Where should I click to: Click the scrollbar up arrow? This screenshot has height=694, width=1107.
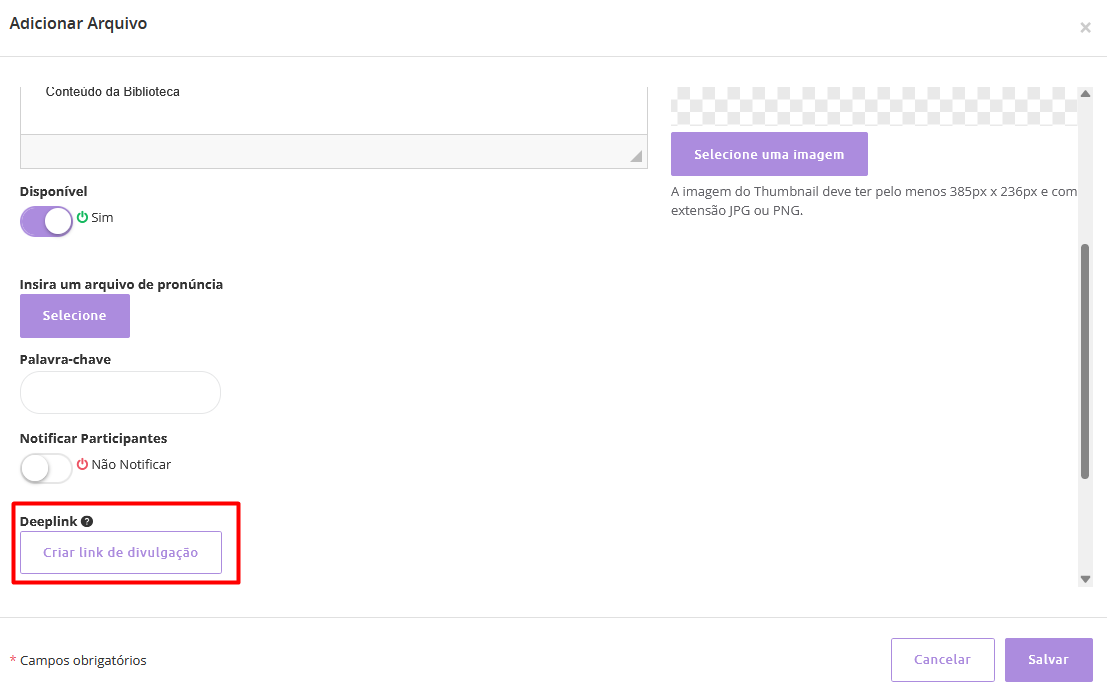pyautogui.click(x=1085, y=94)
